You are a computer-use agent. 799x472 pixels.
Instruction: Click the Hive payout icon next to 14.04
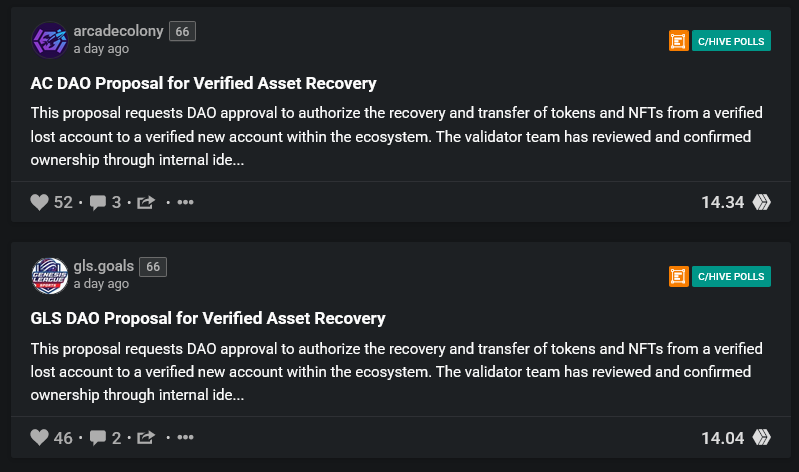click(762, 437)
